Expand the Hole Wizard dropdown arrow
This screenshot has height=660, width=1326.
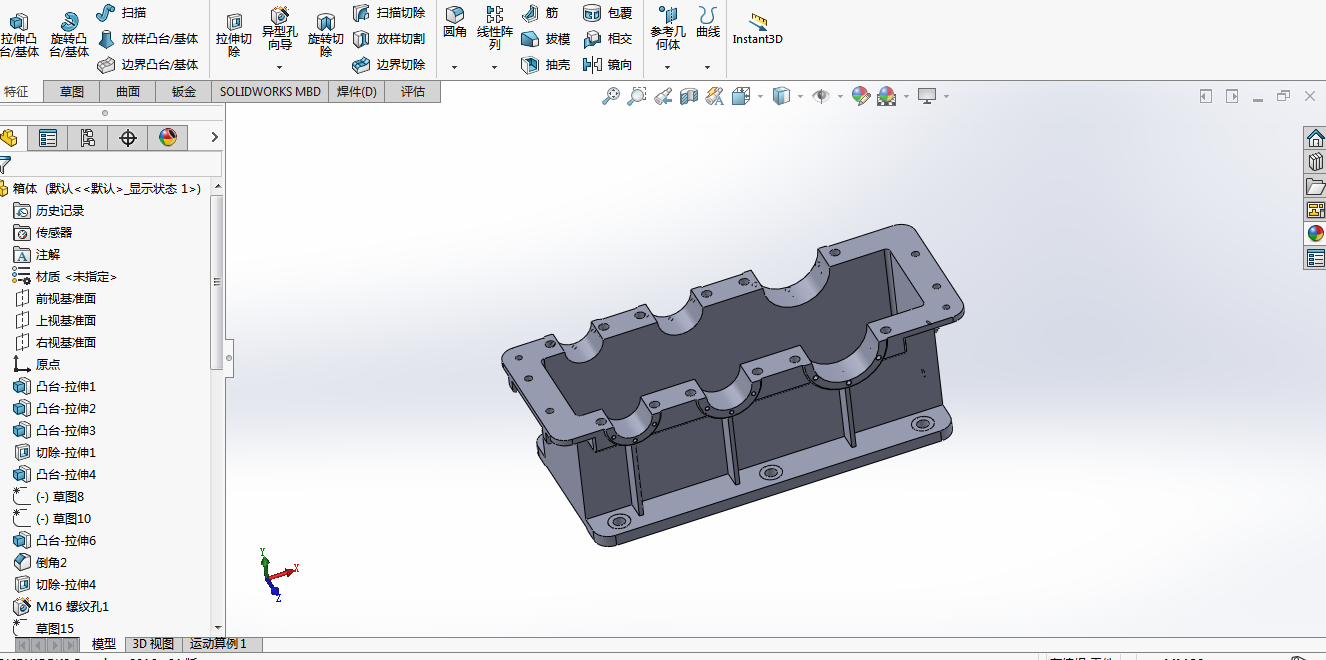click(x=280, y=68)
